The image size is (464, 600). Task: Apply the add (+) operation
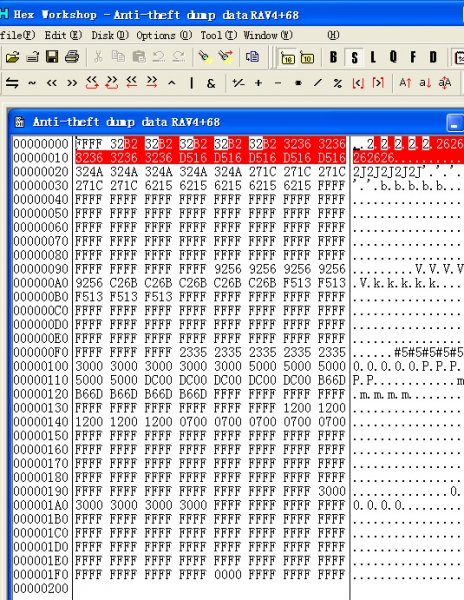tap(259, 83)
